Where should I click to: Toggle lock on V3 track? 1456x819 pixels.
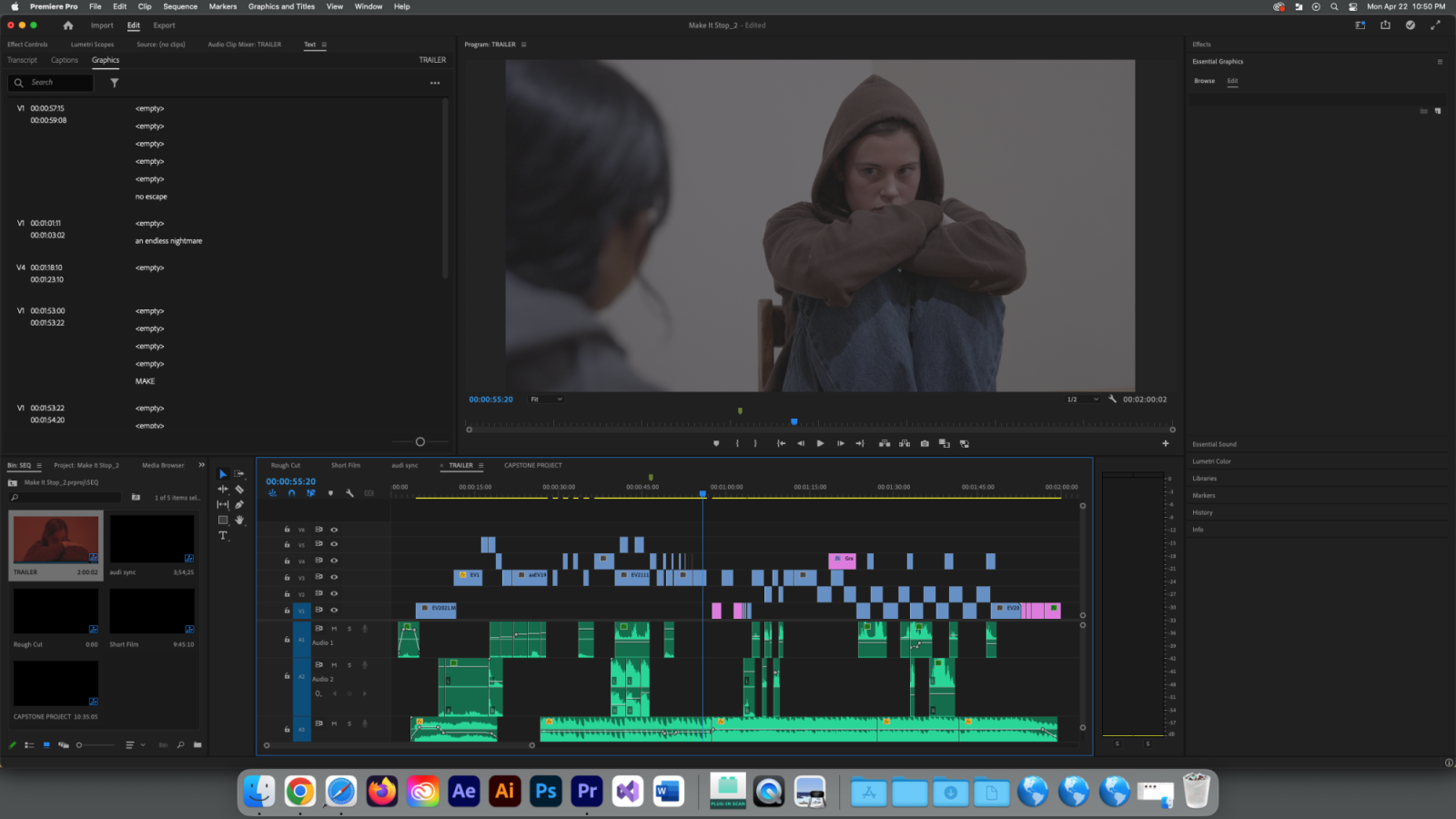coord(287,577)
